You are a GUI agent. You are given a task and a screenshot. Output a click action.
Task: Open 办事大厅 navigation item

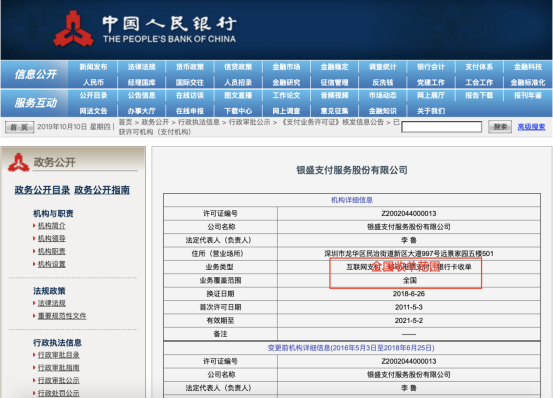[141, 111]
